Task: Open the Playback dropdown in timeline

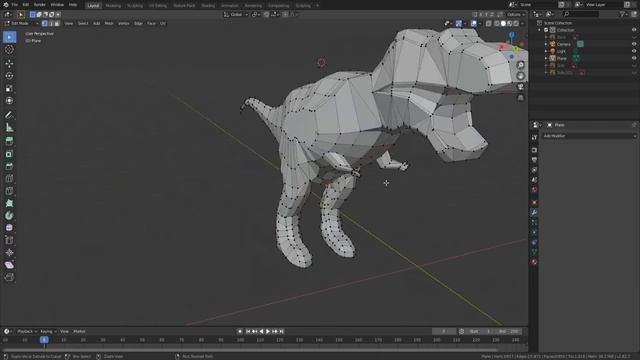Action: click(27, 332)
